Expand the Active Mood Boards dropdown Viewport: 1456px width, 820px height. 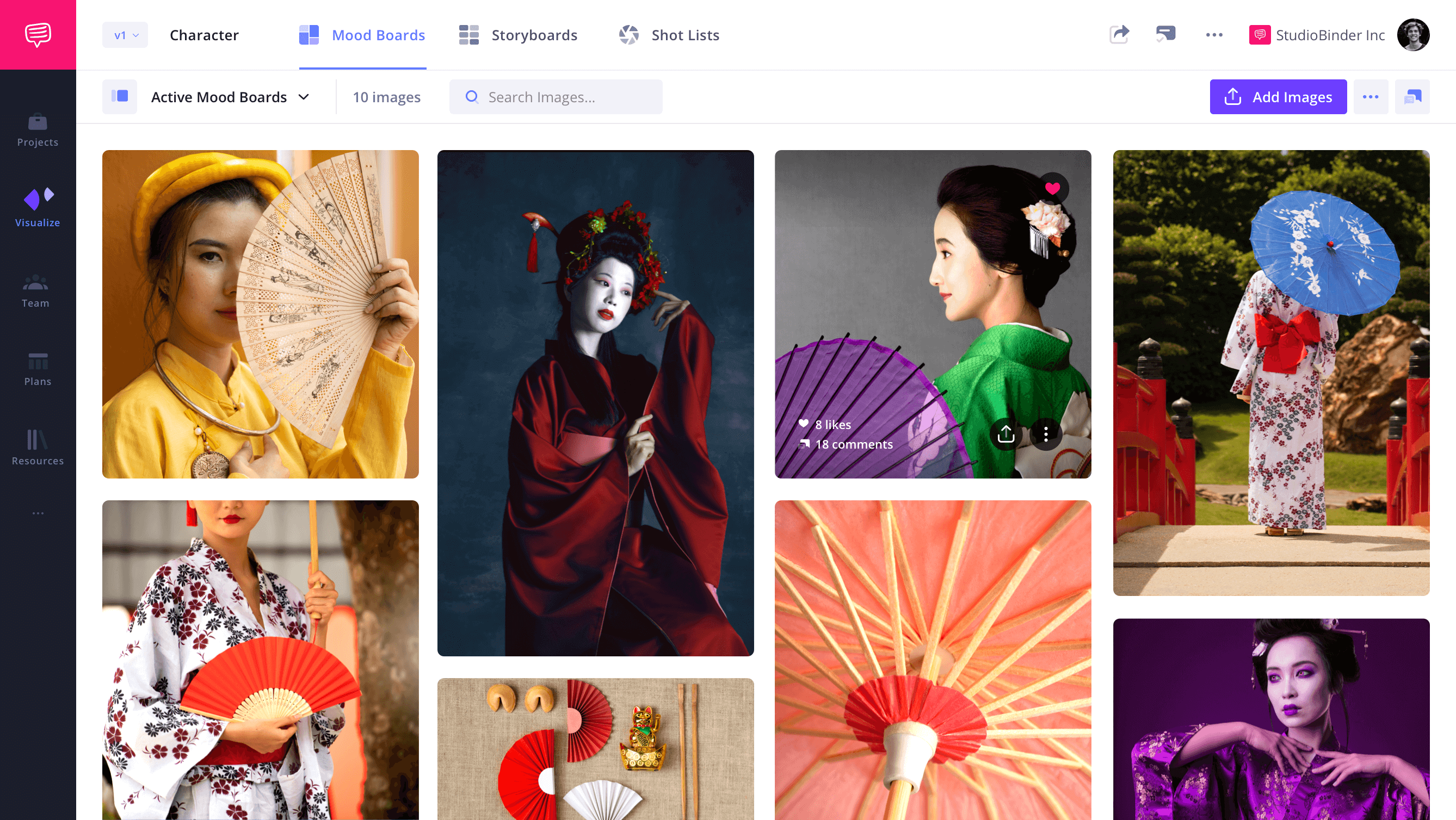point(230,97)
